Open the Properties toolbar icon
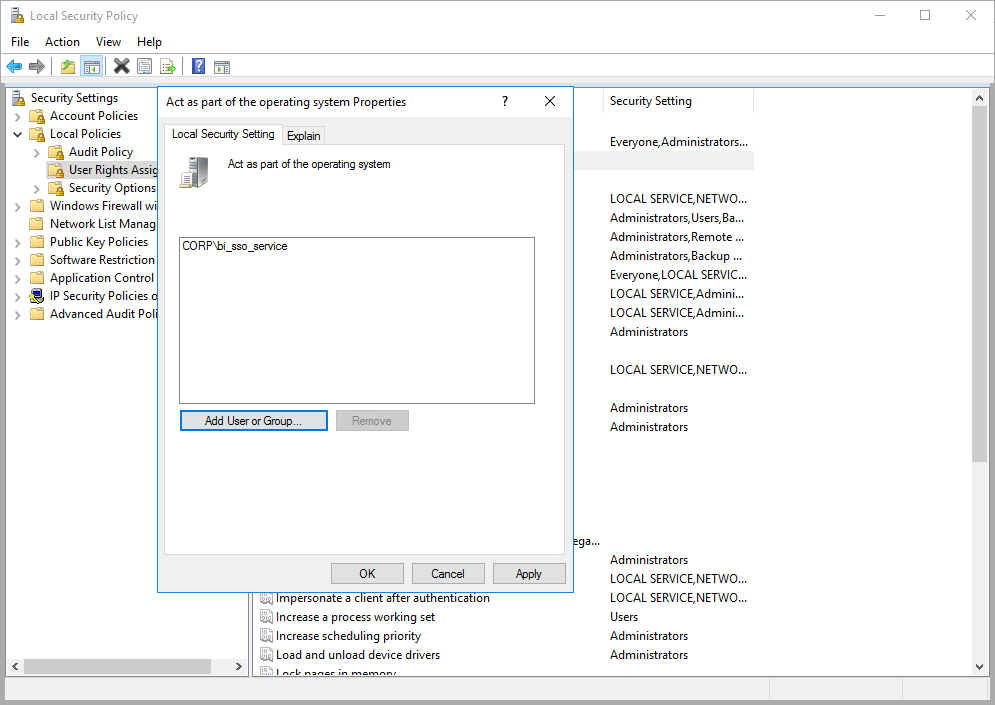Screen dimensions: 995x705 coord(144,66)
